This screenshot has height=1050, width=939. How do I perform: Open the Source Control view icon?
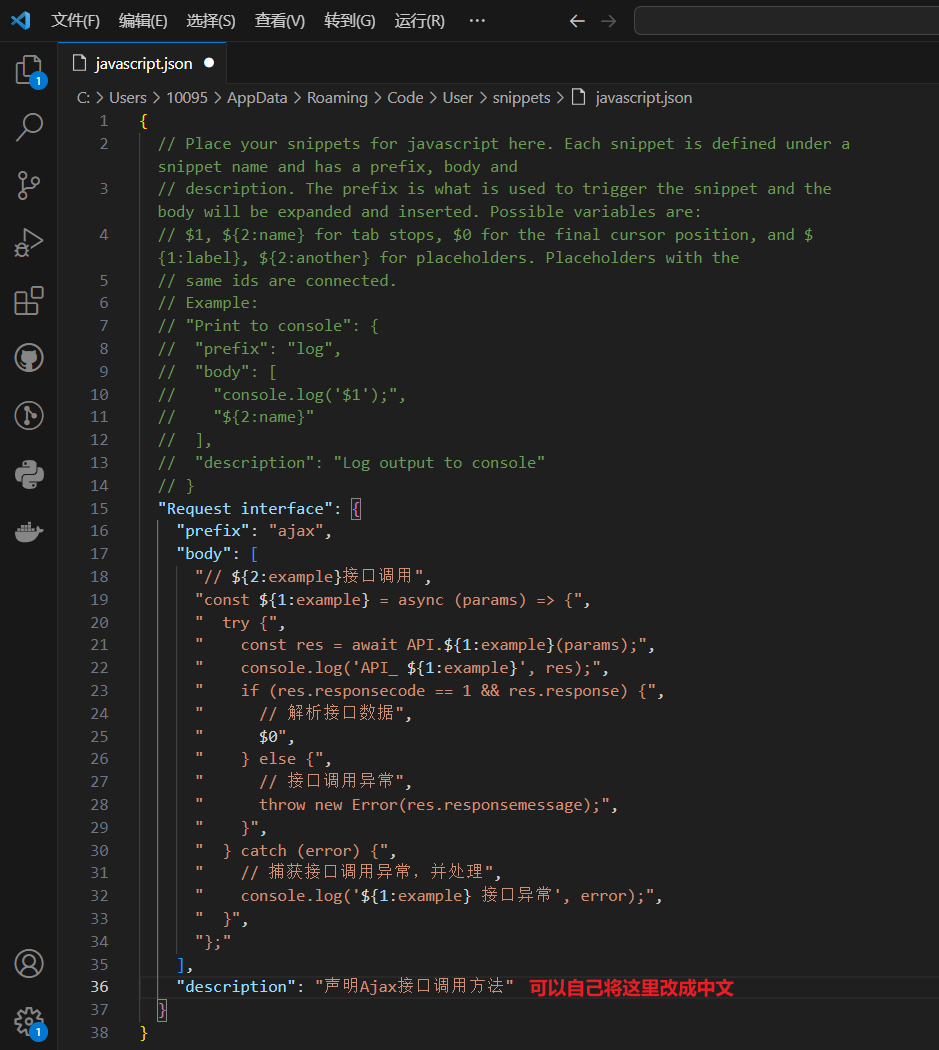[x=29, y=185]
